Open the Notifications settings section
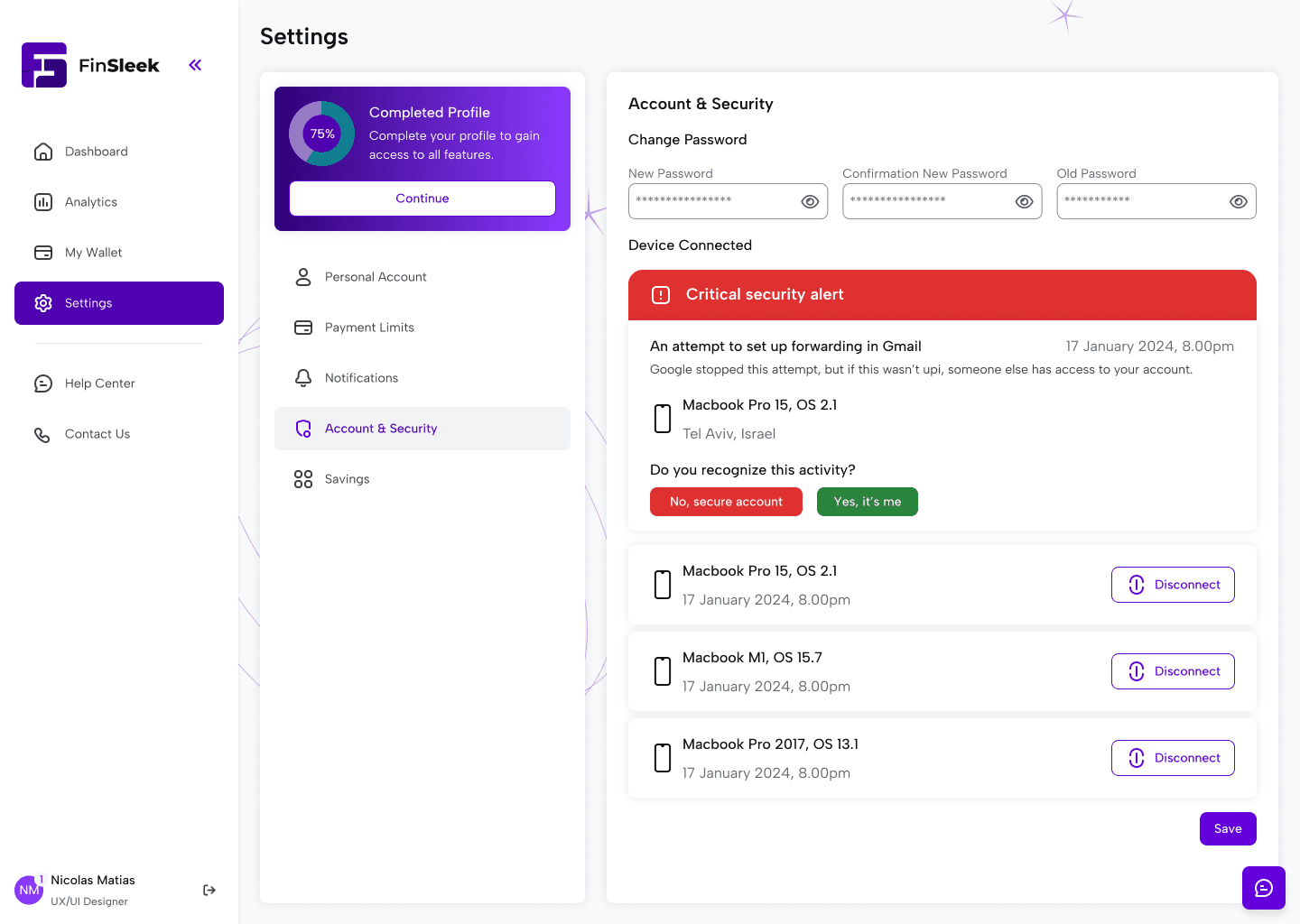Image resolution: width=1300 pixels, height=924 pixels. pos(361,378)
